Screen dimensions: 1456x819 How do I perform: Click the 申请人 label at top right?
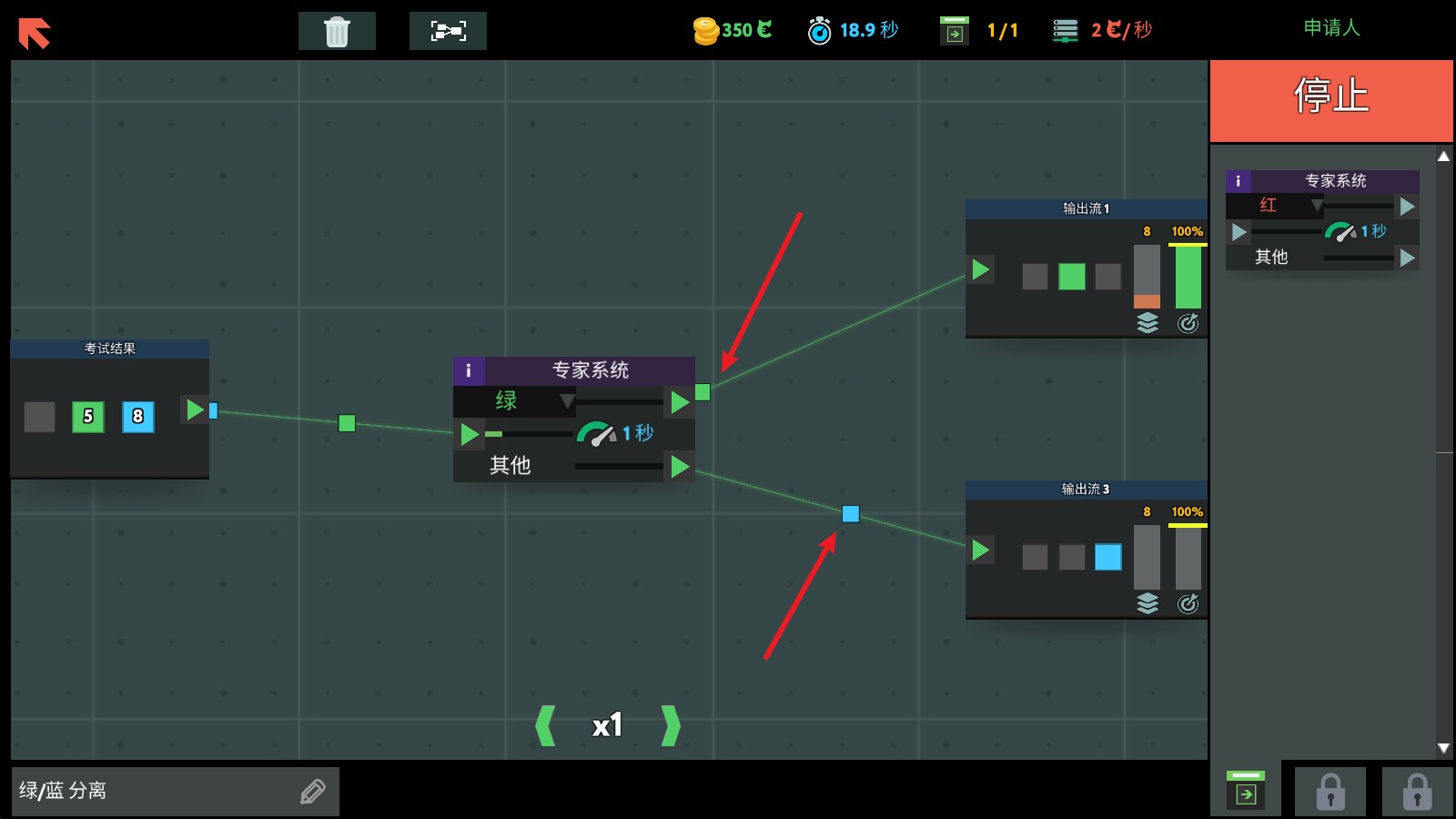tap(1331, 28)
